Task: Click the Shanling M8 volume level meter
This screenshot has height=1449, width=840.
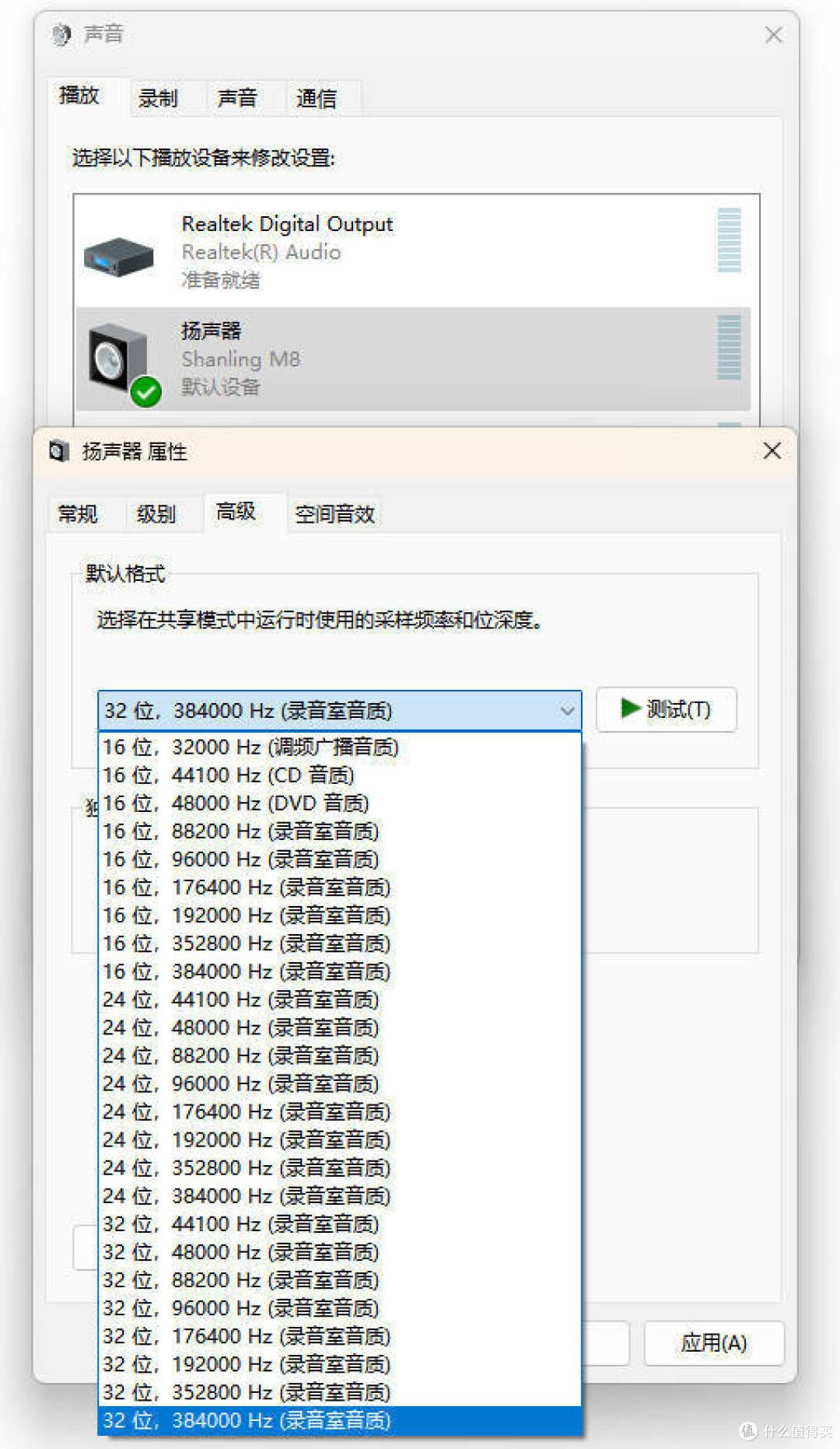Action: [729, 347]
